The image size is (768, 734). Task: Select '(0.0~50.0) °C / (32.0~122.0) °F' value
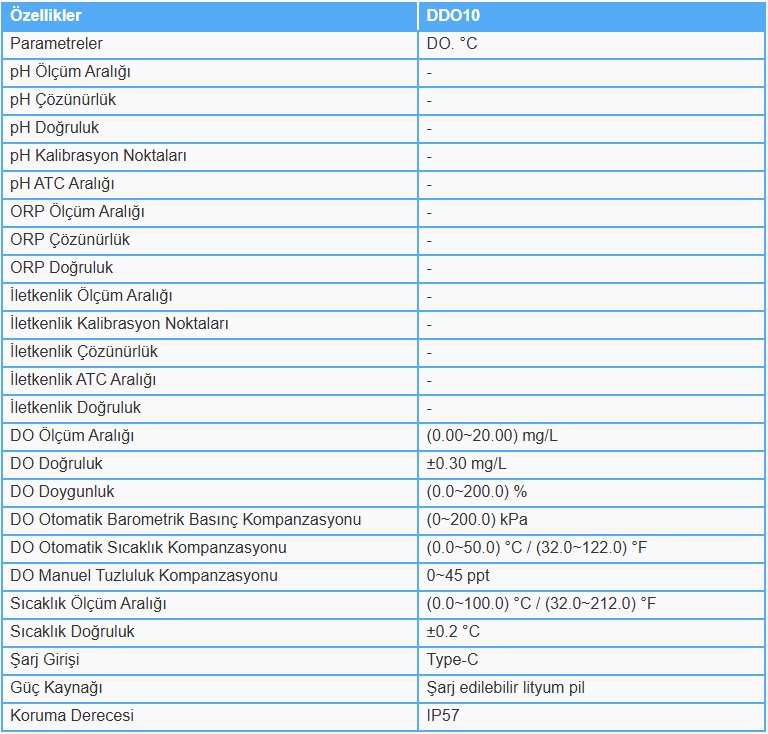(x=537, y=547)
